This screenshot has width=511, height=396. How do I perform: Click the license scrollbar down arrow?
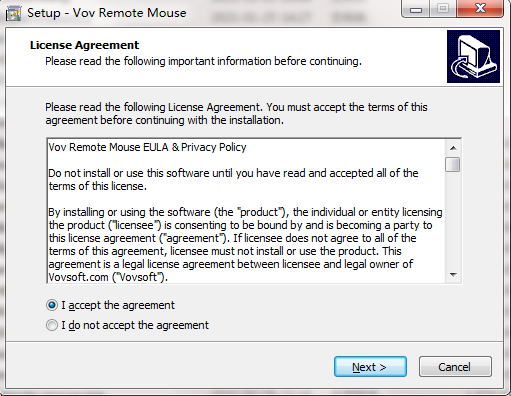click(x=453, y=275)
